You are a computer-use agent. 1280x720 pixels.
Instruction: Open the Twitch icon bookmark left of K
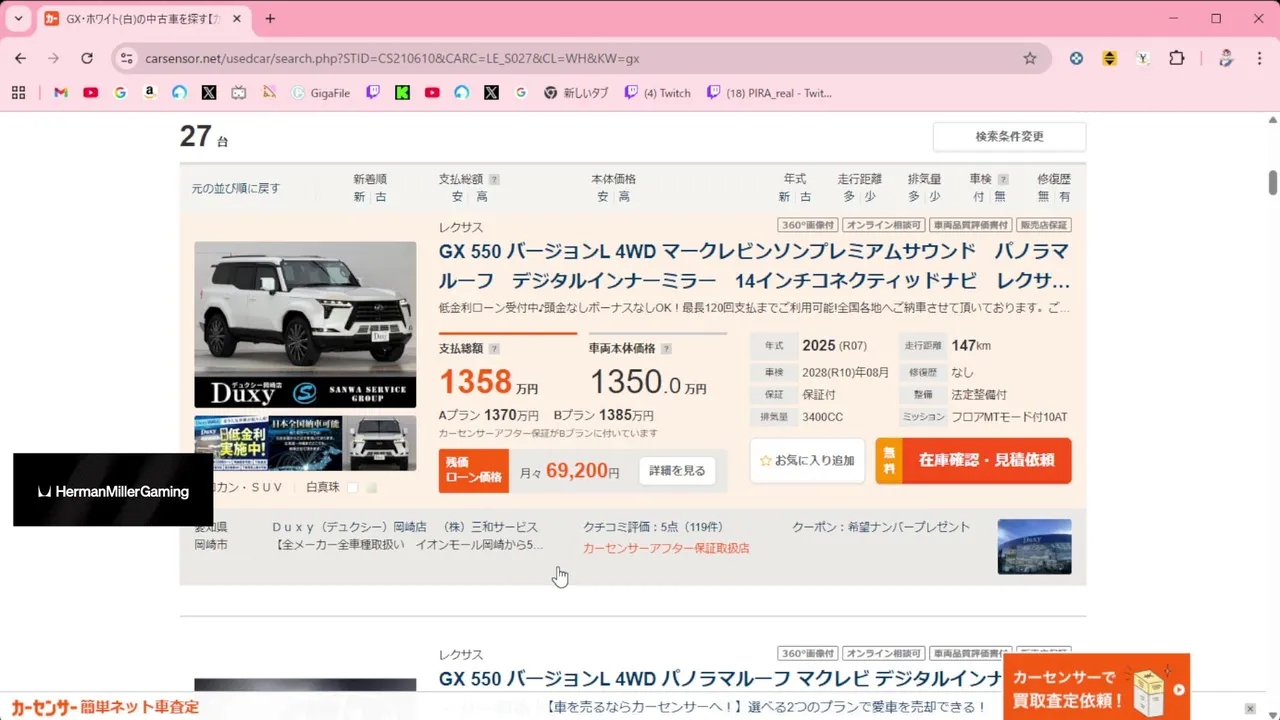[x=373, y=93]
